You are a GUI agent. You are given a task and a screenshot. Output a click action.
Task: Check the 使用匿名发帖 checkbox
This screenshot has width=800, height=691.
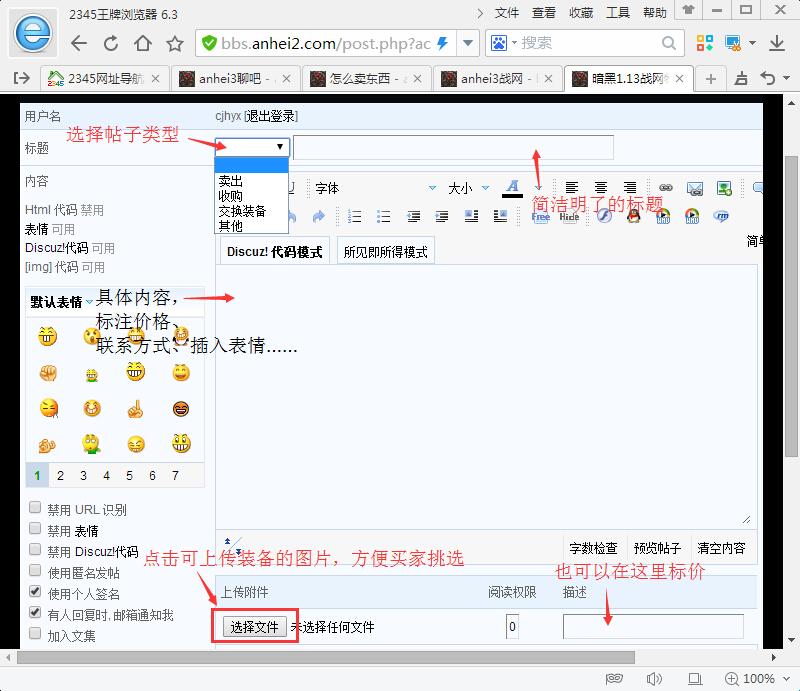36,571
